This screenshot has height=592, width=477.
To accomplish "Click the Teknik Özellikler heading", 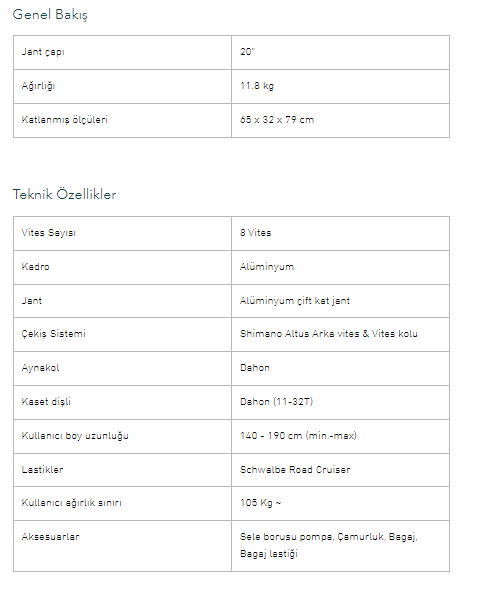I will (x=64, y=194).
